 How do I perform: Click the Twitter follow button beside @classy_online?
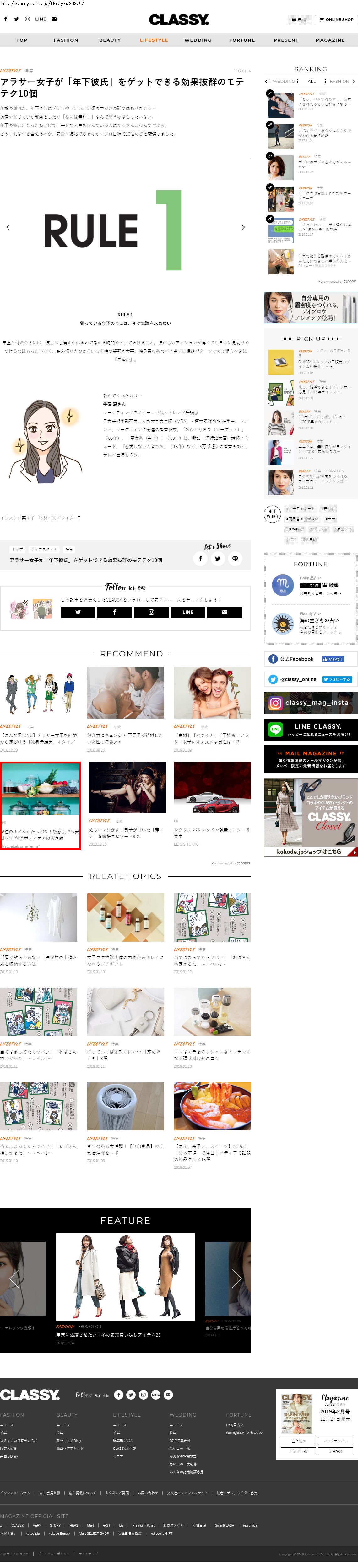[337, 679]
